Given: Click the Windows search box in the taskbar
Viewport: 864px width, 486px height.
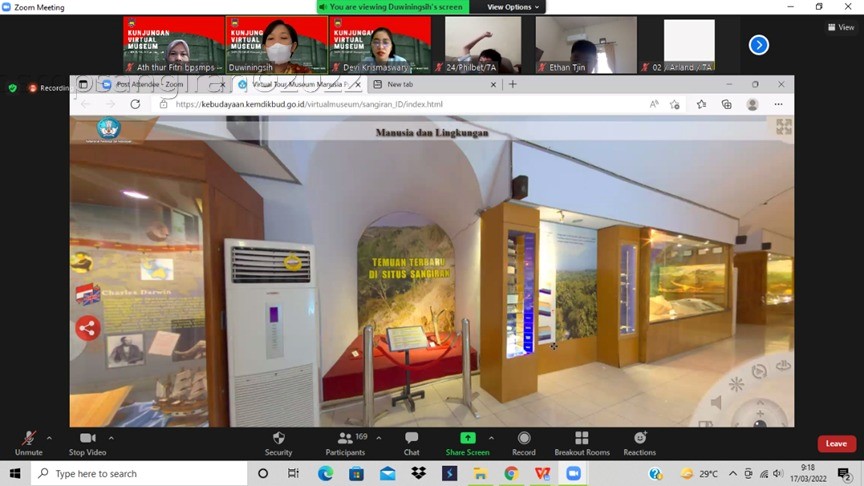Looking at the screenshot, I should click(x=140, y=474).
